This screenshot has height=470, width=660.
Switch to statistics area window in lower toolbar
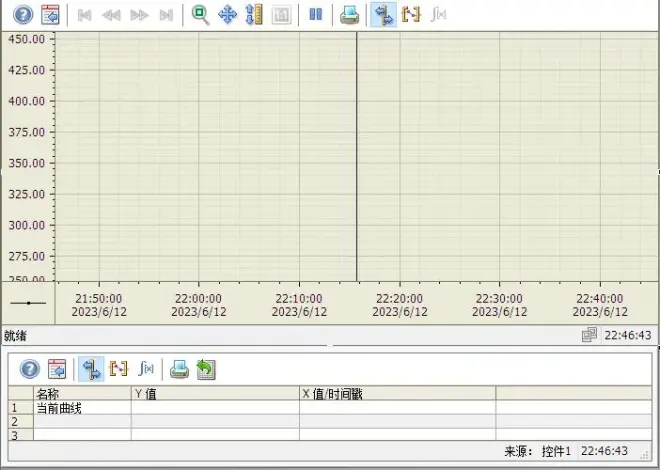[118, 369]
